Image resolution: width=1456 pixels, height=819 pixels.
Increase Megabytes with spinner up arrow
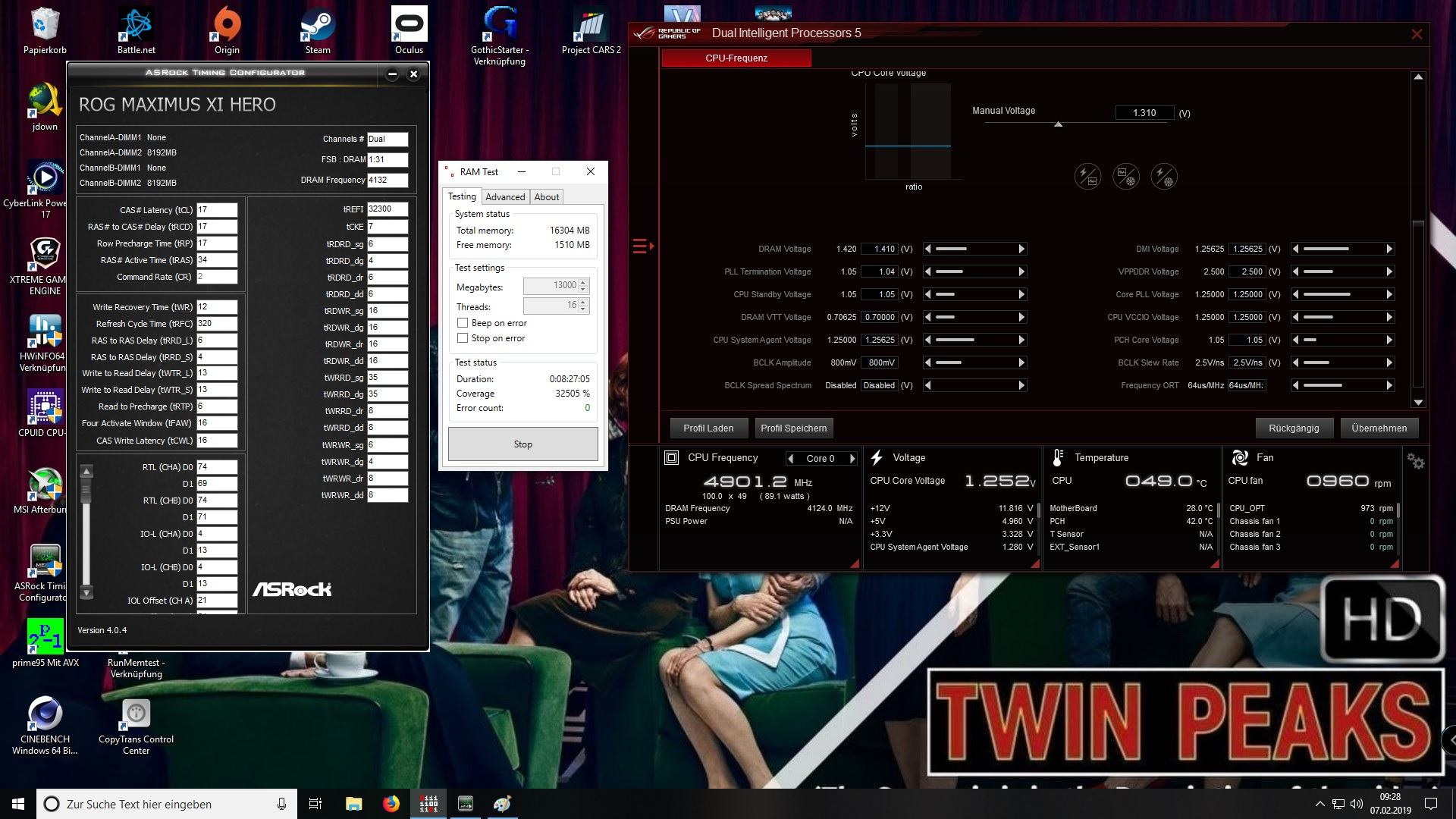(583, 282)
